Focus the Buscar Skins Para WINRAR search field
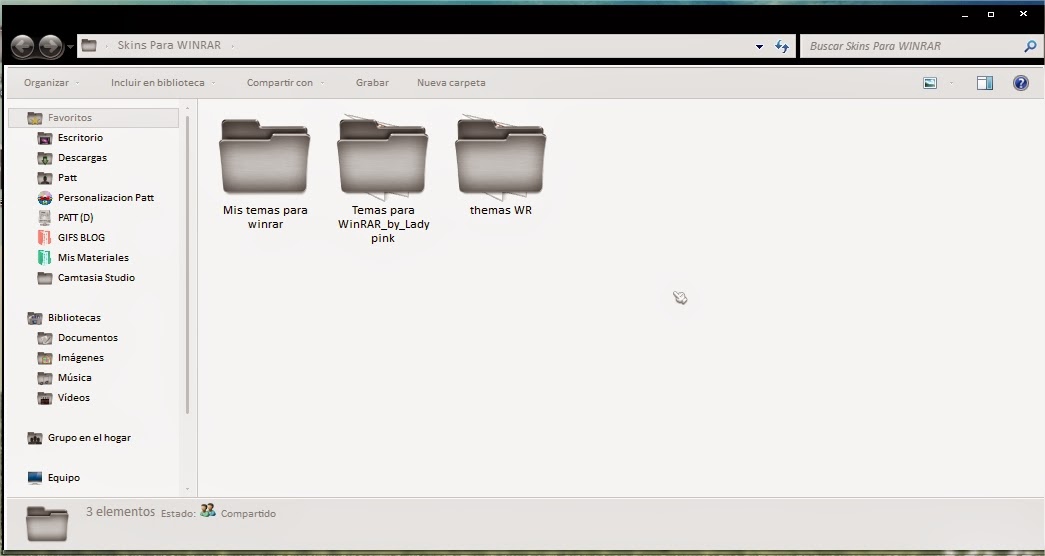Viewport: 1045px width, 556px height. (913, 46)
